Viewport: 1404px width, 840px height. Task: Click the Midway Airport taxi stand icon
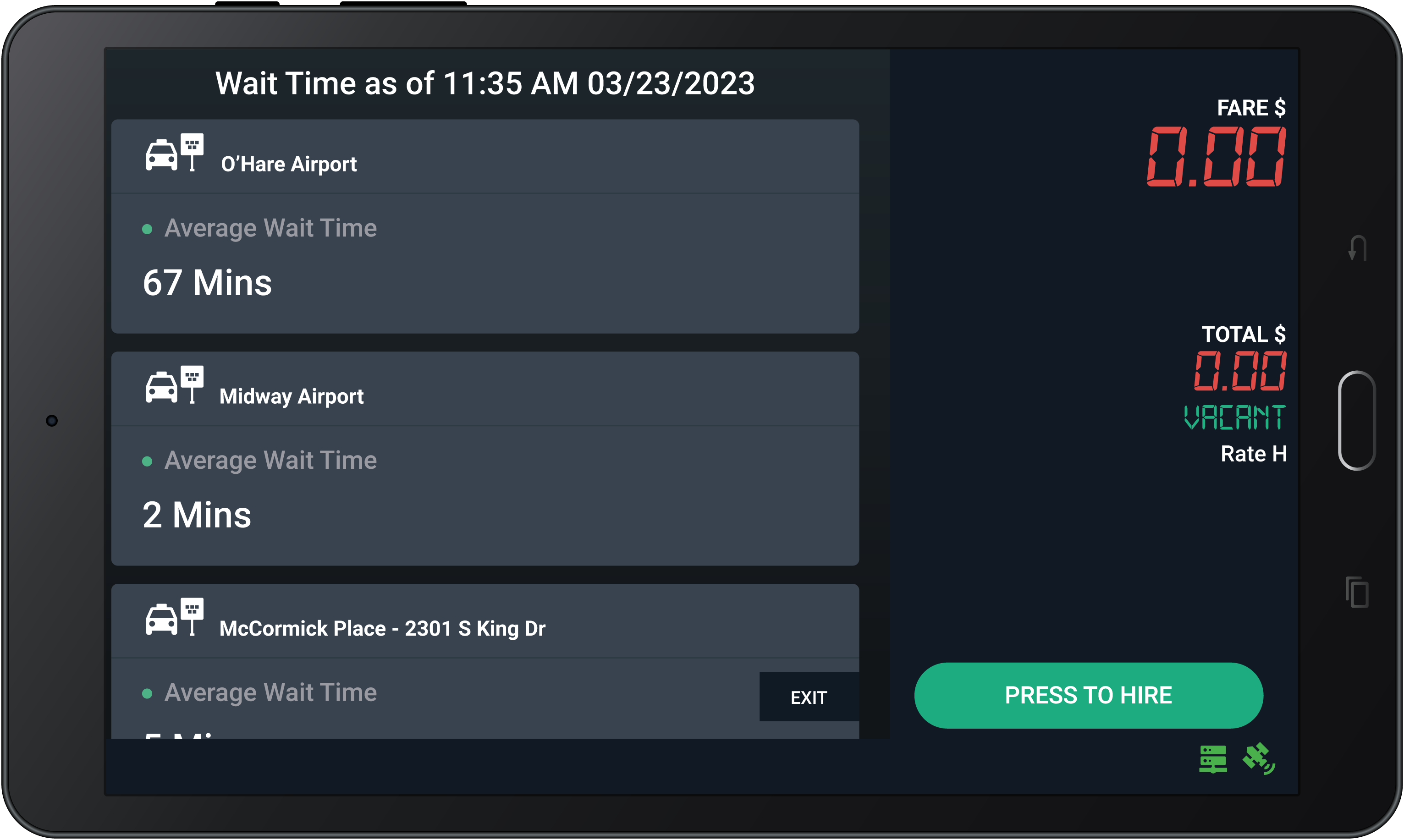[174, 385]
